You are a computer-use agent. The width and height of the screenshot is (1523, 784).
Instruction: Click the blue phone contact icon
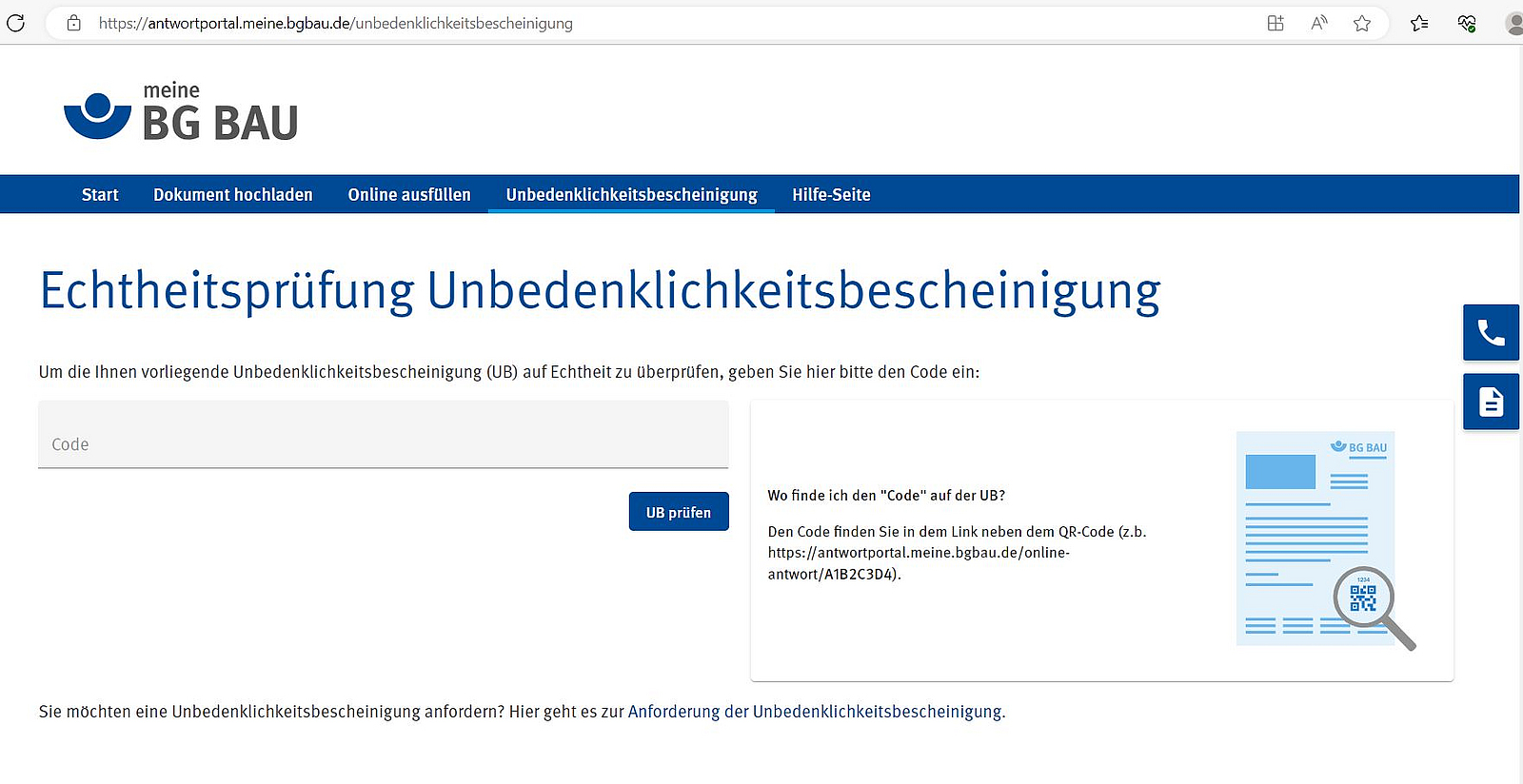[x=1491, y=333]
